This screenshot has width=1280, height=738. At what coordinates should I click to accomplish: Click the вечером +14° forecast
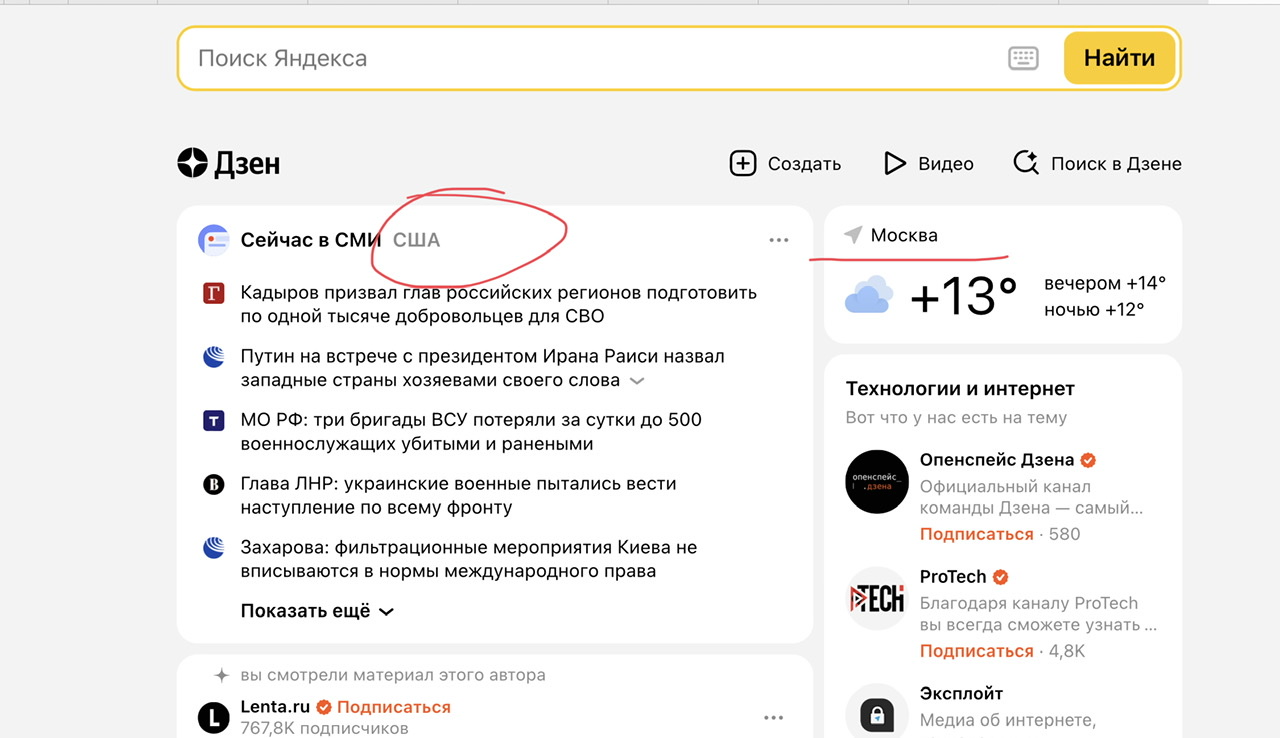(1105, 283)
